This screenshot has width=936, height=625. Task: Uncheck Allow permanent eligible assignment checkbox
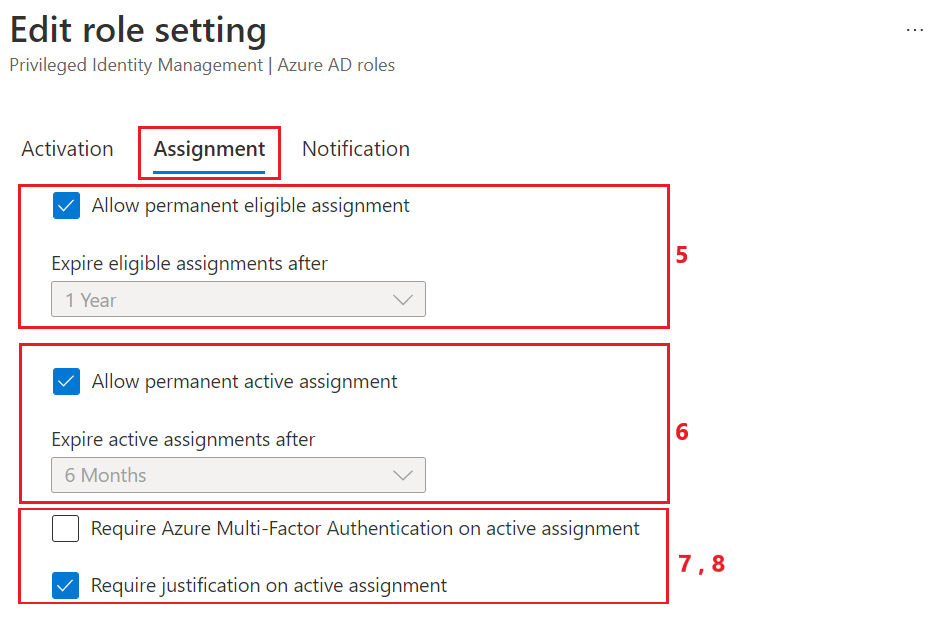point(67,206)
